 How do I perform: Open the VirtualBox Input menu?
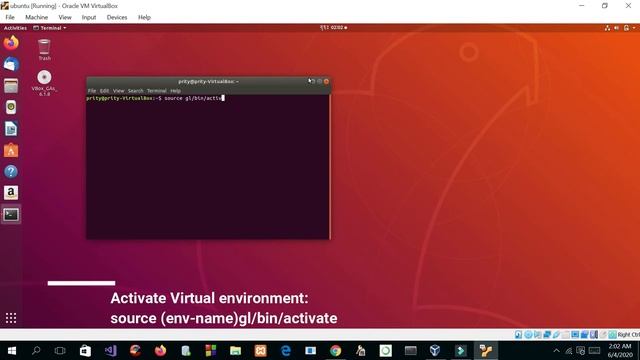point(89,17)
